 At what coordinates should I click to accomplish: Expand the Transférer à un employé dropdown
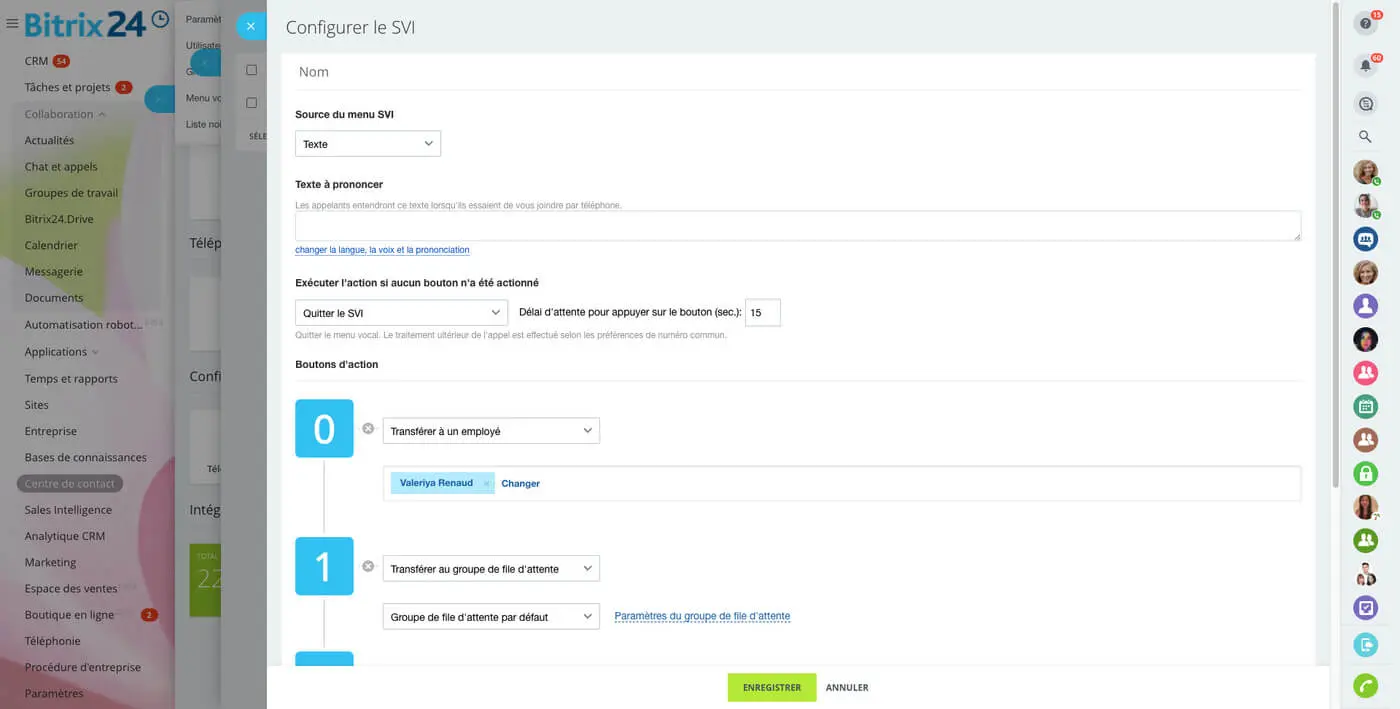pyautogui.click(x=490, y=431)
